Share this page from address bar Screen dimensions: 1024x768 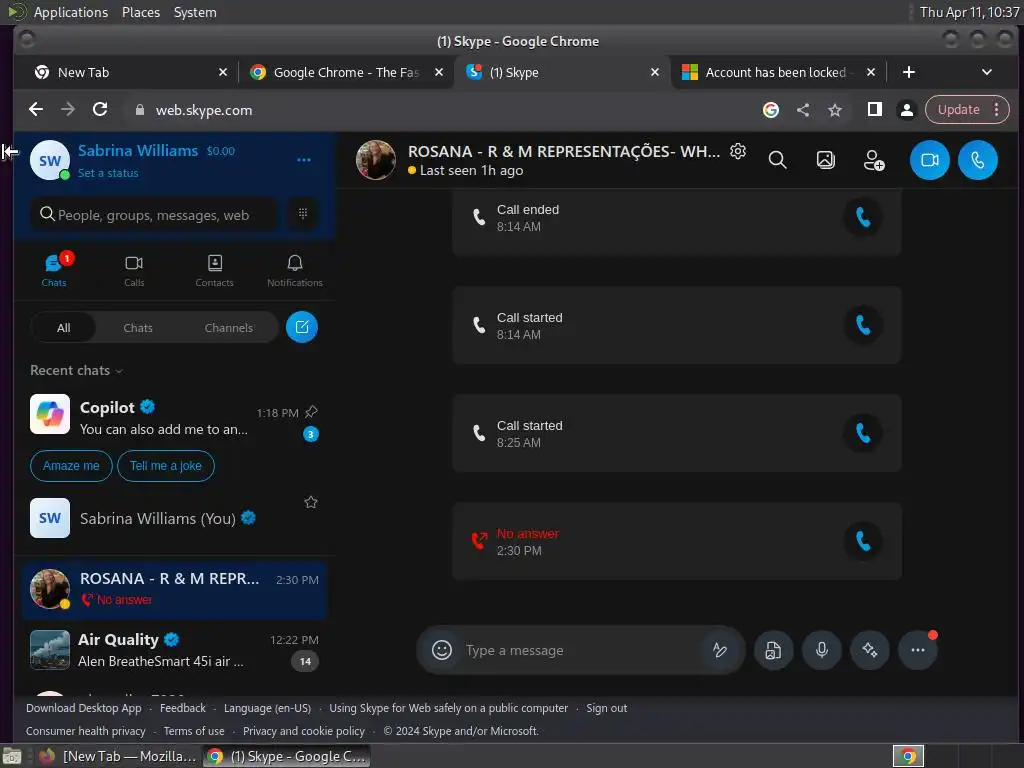coord(803,110)
